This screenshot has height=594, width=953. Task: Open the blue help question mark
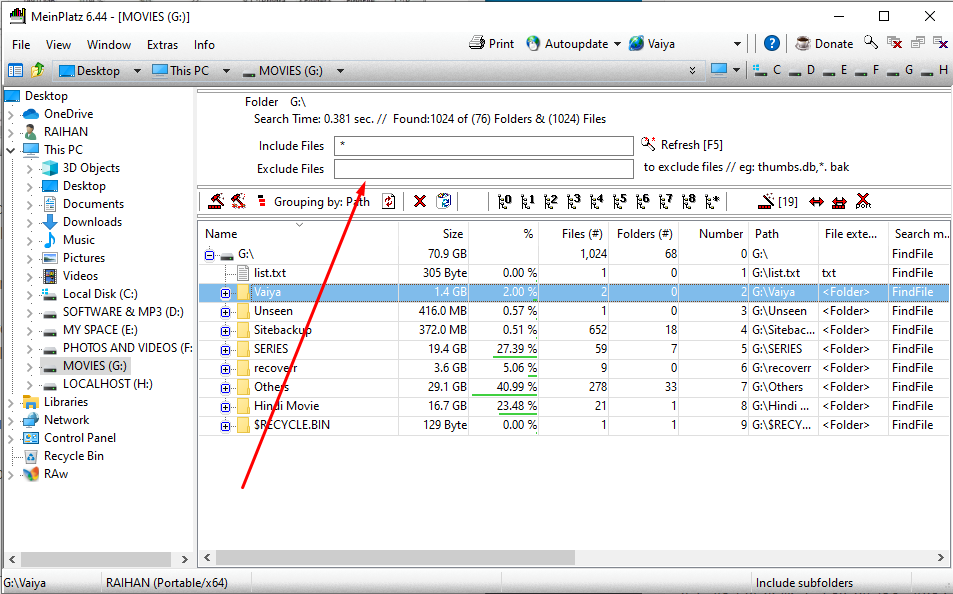coord(771,43)
